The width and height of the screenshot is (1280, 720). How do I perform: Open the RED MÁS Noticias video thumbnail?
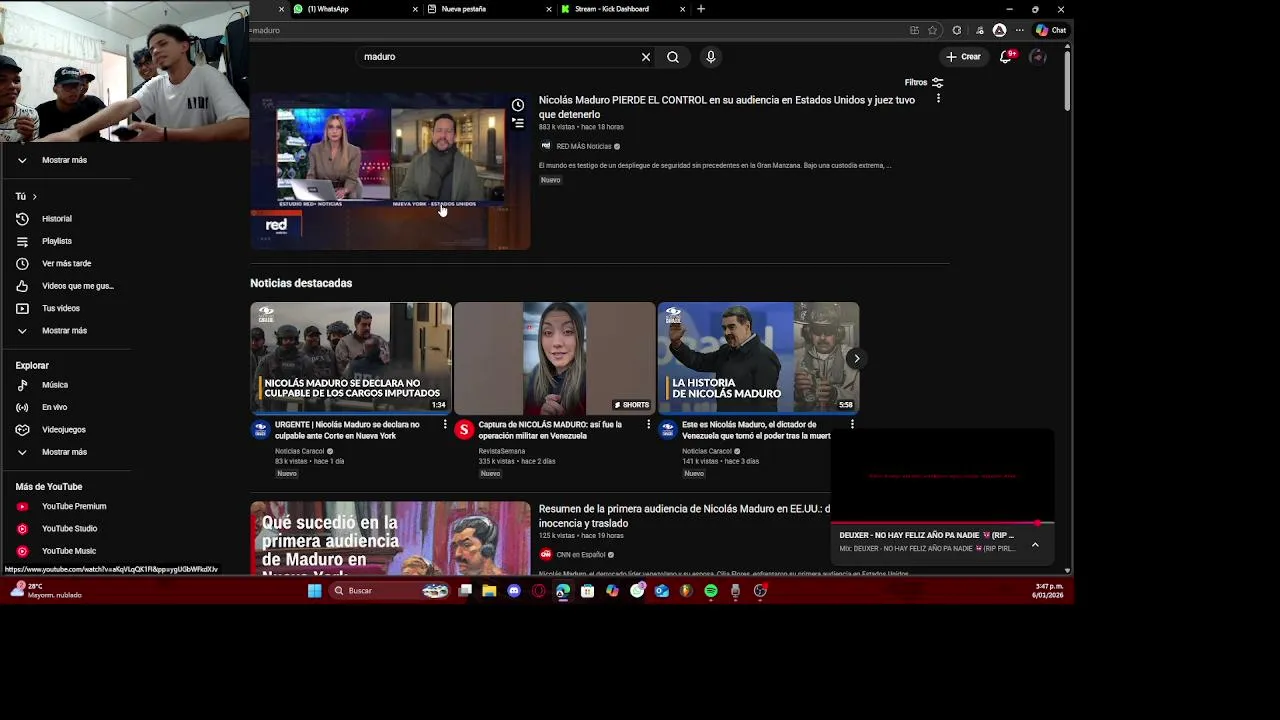tap(390, 171)
